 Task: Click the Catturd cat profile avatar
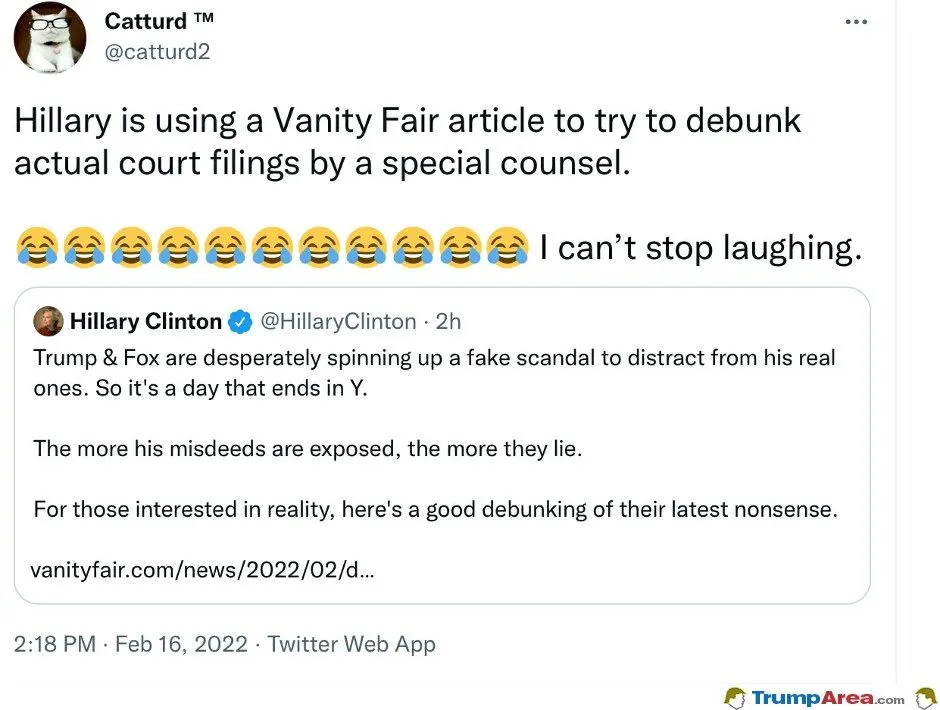pos(49,37)
